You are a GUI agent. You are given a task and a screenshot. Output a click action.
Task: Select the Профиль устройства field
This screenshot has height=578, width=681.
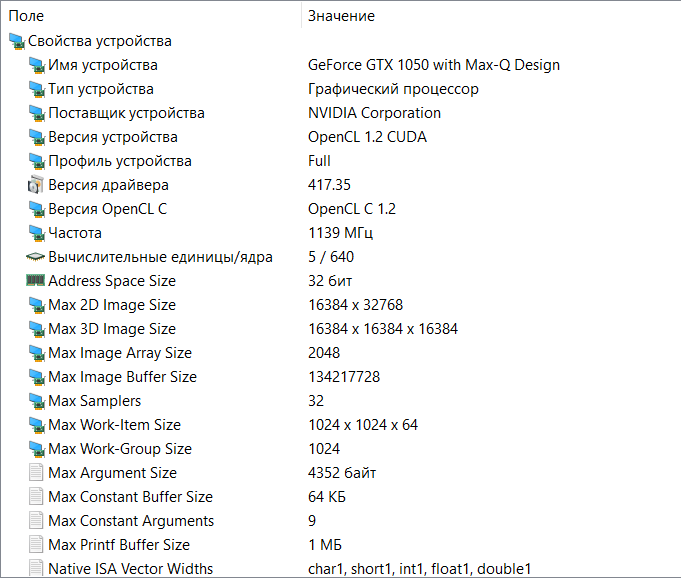point(120,161)
